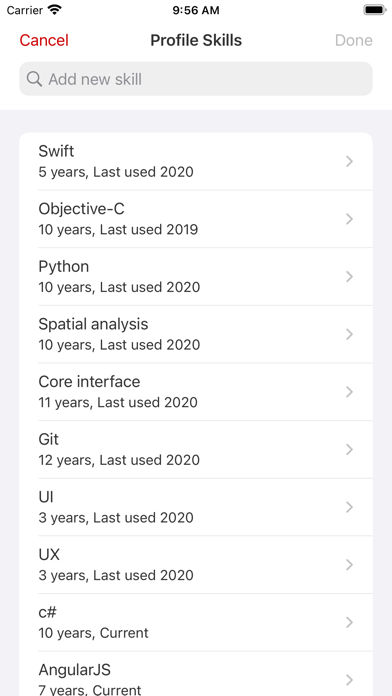Open Swift skill via its chevron
Viewport: 392px width, 696px height.
point(349,162)
